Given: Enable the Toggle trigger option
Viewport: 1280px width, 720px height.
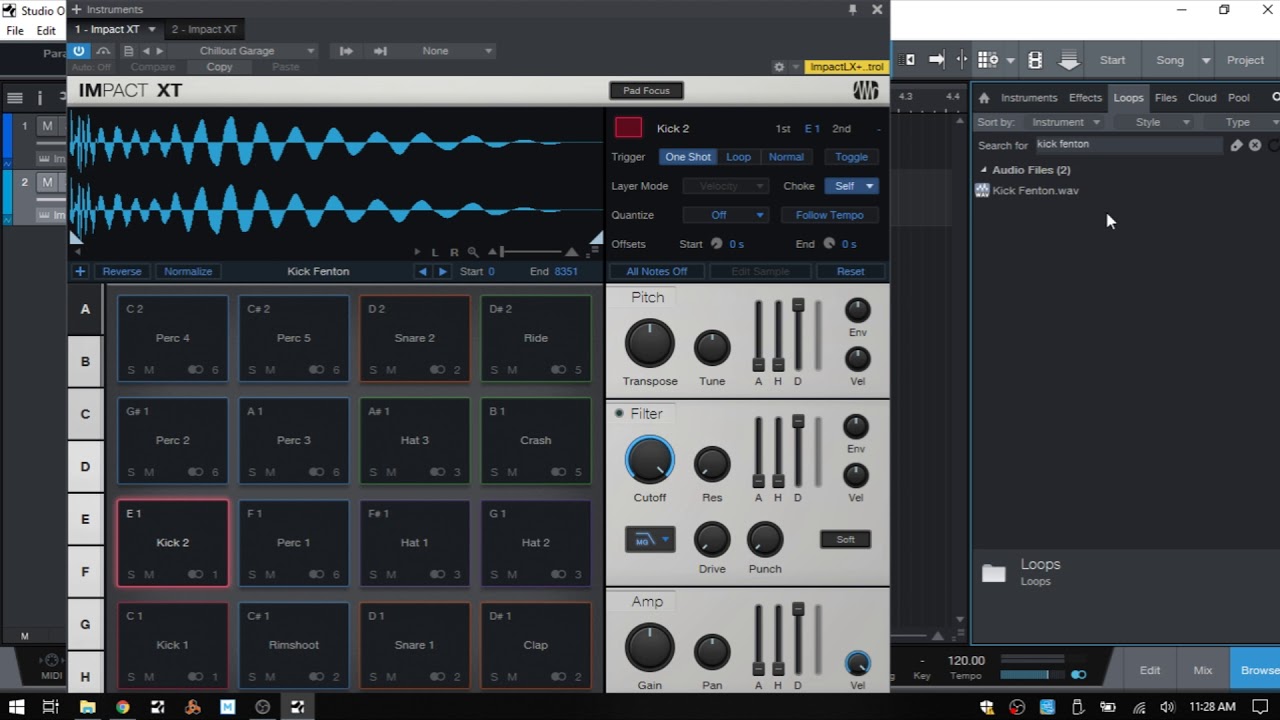Looking at the screenshot, I should [851, 157].
